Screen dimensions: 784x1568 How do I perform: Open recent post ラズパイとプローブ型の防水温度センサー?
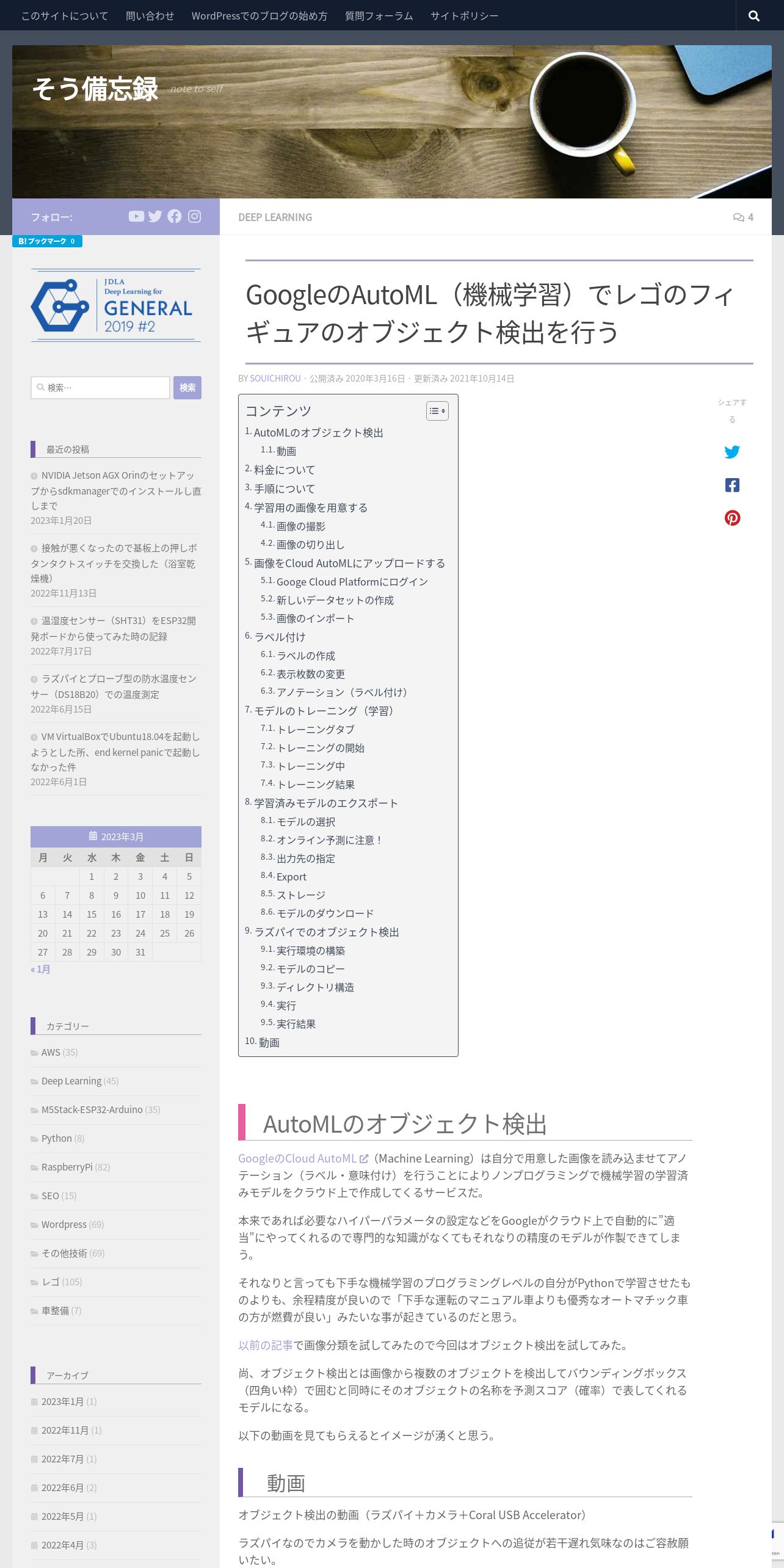[114, 686]
